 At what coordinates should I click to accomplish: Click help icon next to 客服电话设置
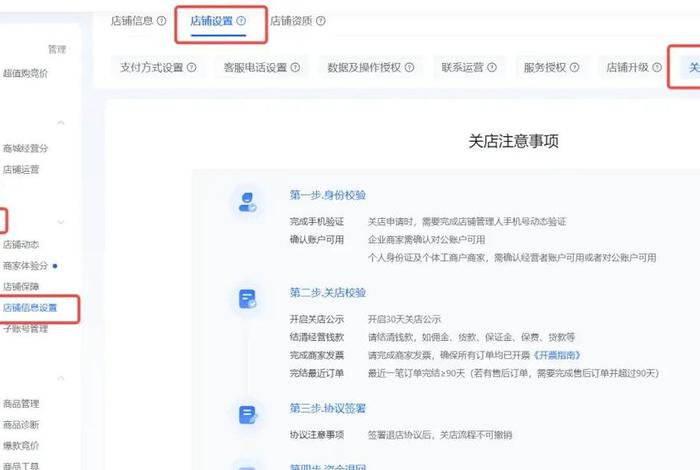tap(295, 67)
